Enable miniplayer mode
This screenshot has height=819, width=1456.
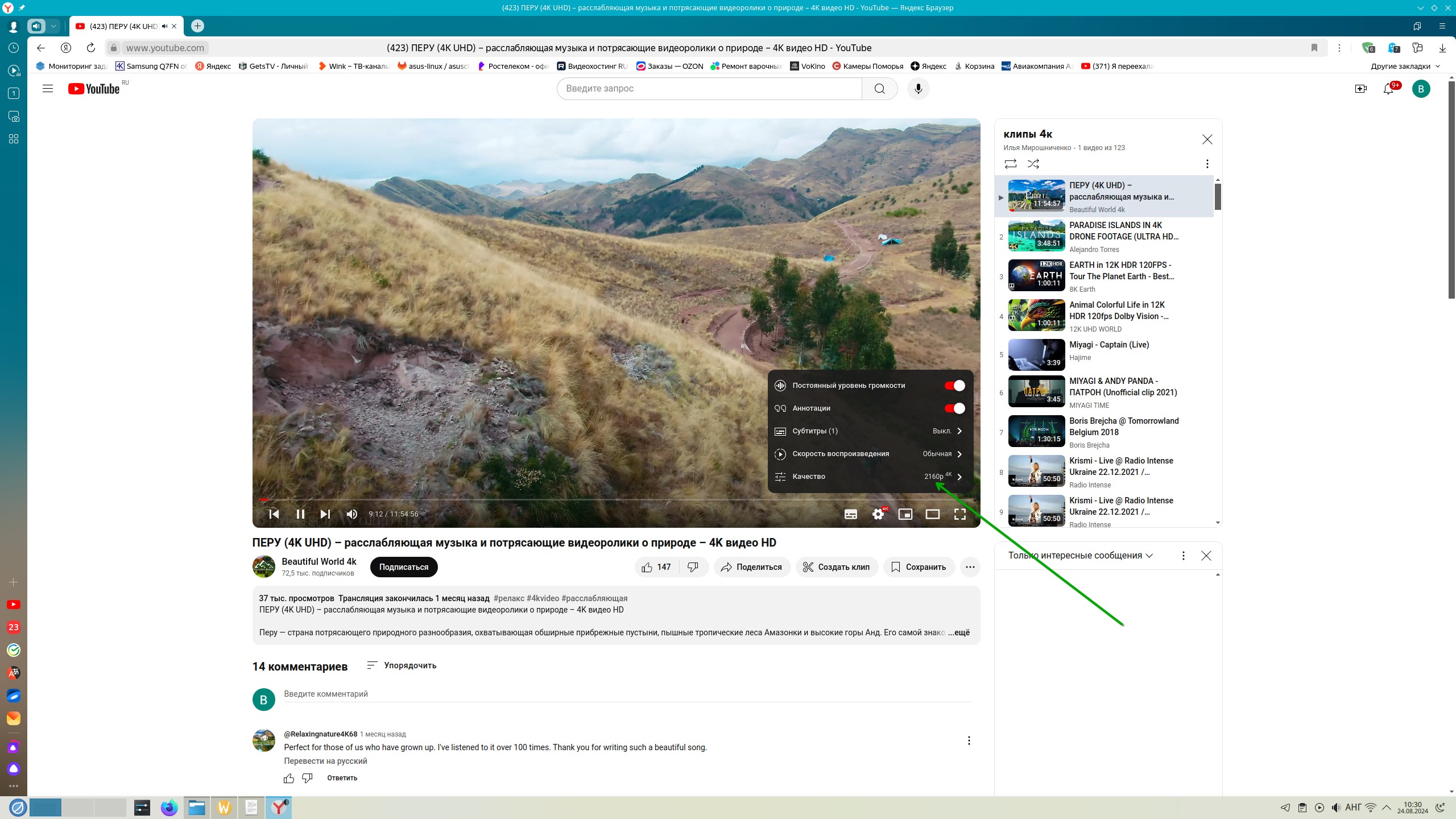905,514
